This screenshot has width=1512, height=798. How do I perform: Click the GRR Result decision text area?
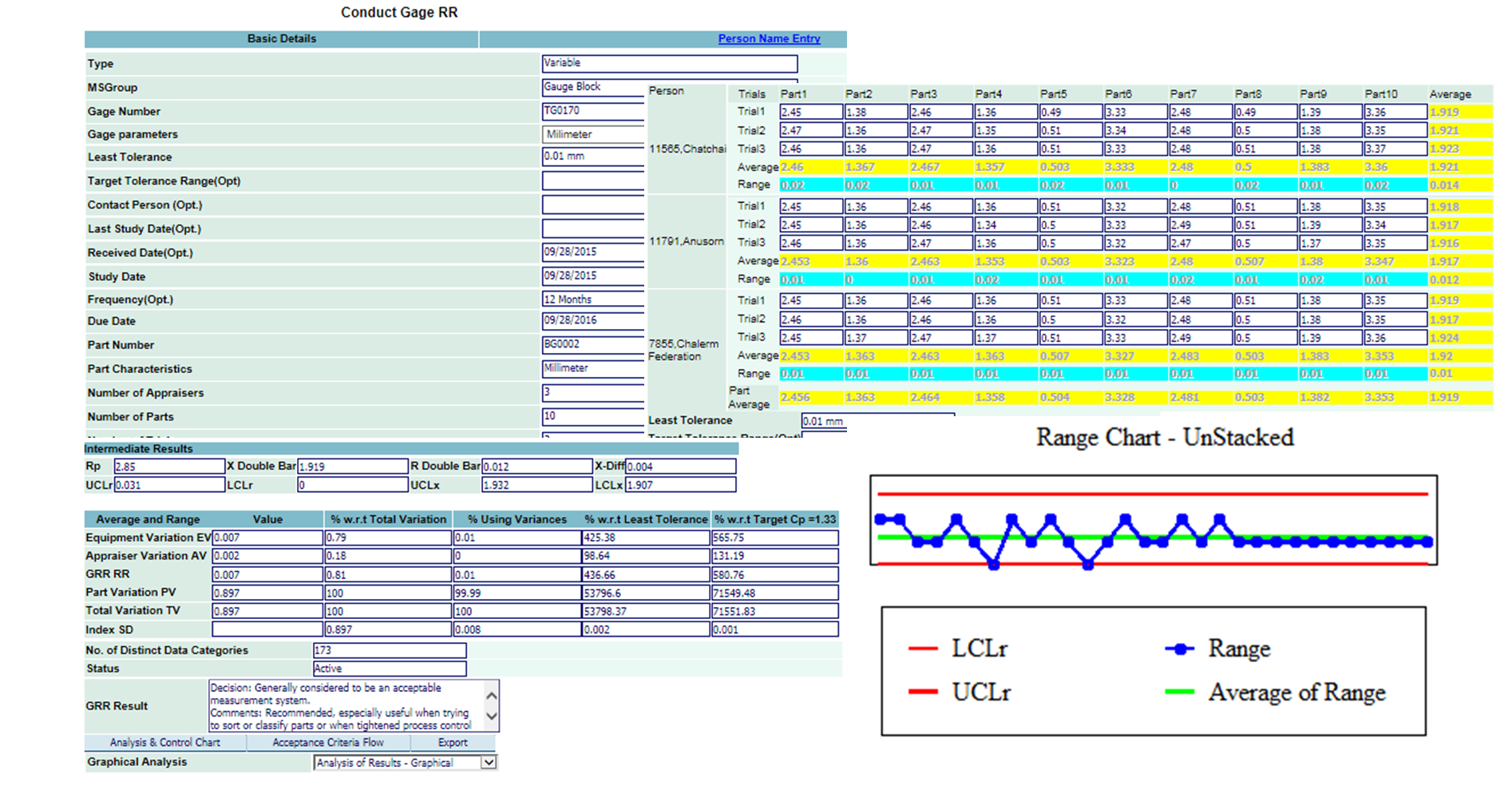[x=346, y=706]
